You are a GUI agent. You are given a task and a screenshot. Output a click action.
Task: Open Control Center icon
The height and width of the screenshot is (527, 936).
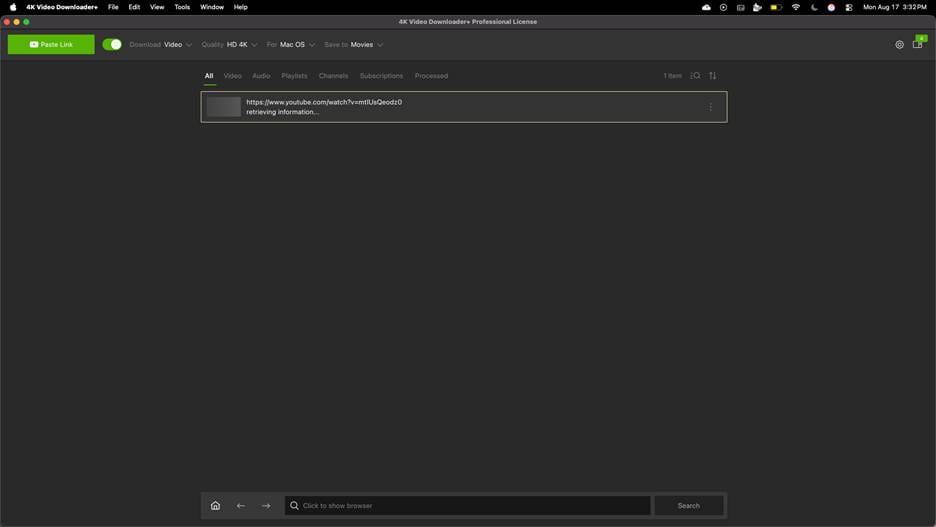pos(849,7)
